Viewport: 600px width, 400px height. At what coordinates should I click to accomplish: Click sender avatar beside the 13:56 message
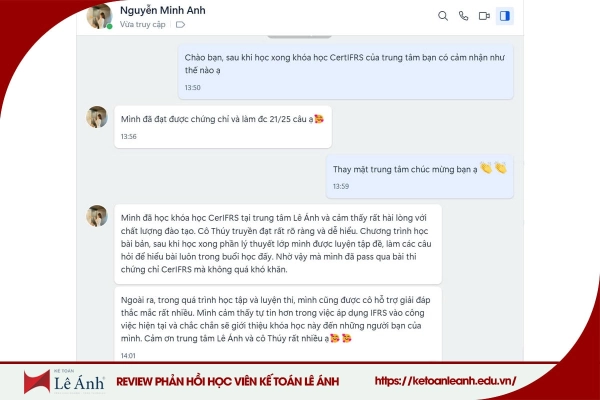[97, 117]
